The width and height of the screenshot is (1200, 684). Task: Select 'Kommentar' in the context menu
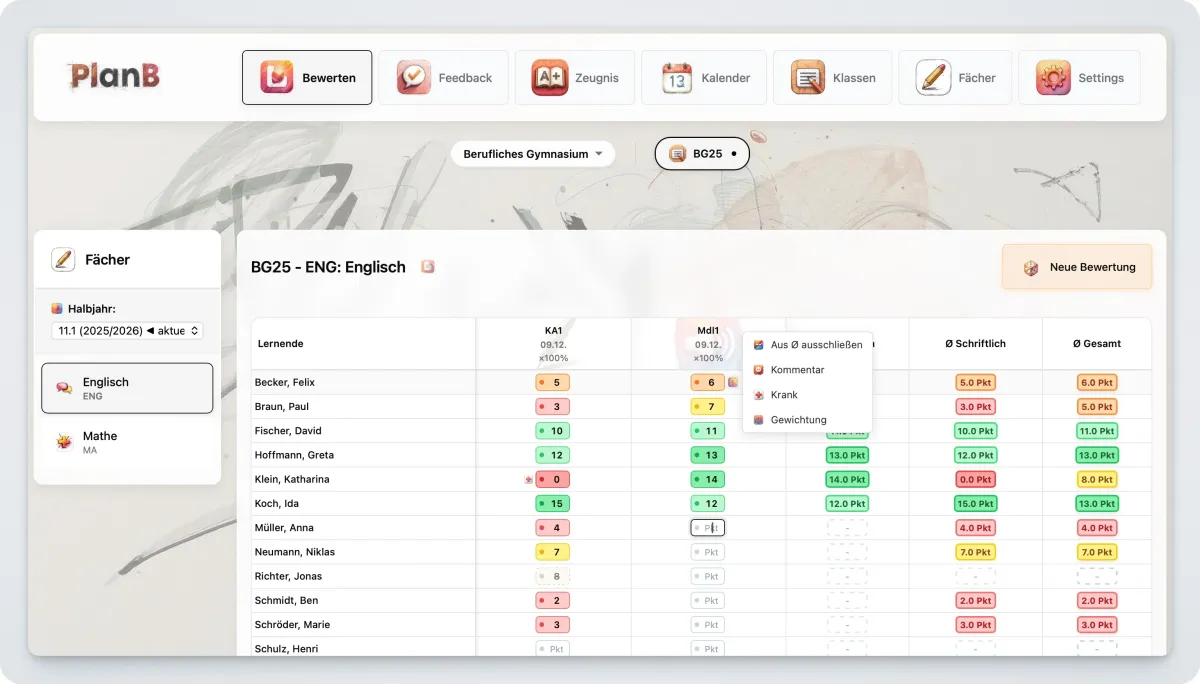tap(797, 370)
